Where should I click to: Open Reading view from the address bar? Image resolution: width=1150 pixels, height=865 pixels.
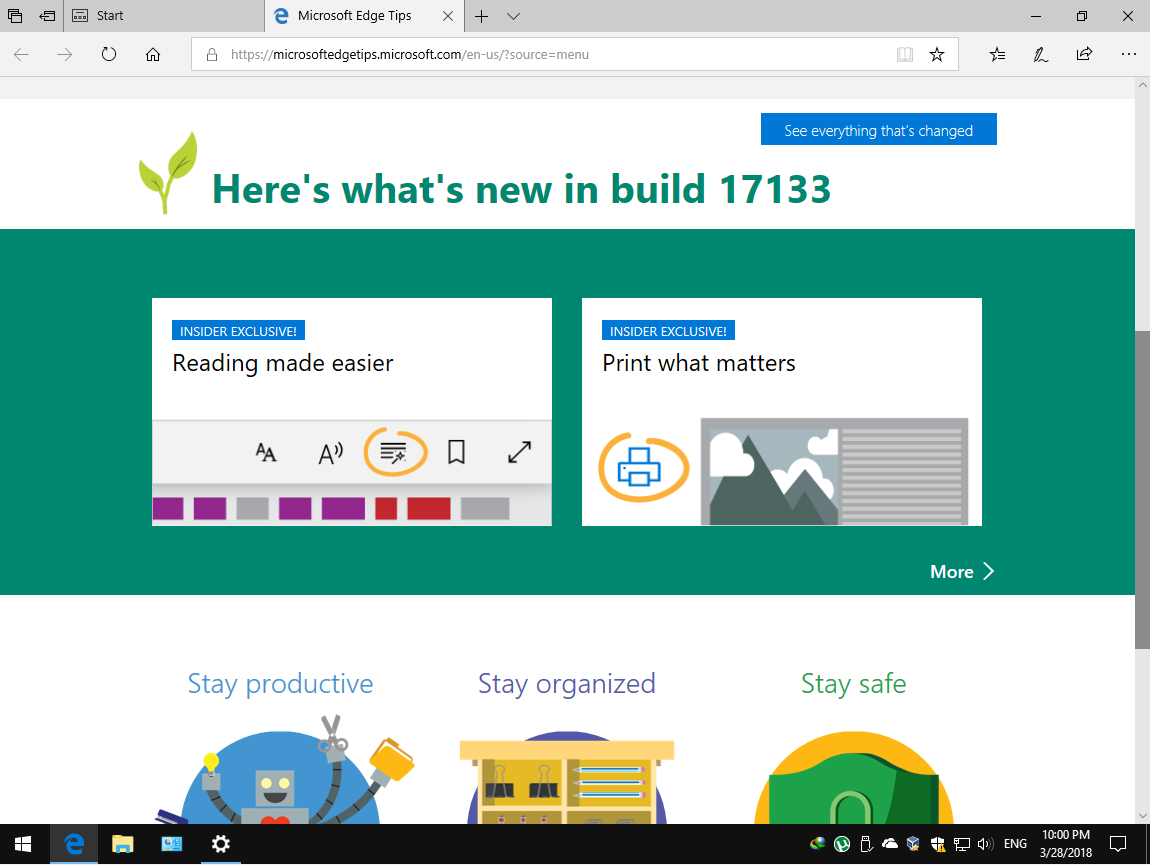905,54
